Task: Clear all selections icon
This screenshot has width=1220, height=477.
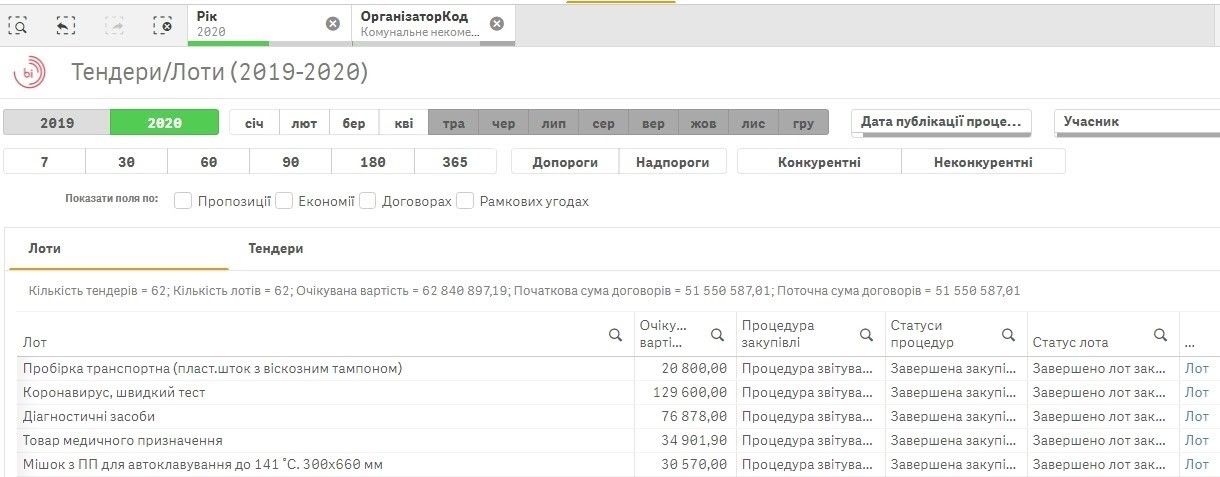Action: pyautogui.click(x=163, y=26)
